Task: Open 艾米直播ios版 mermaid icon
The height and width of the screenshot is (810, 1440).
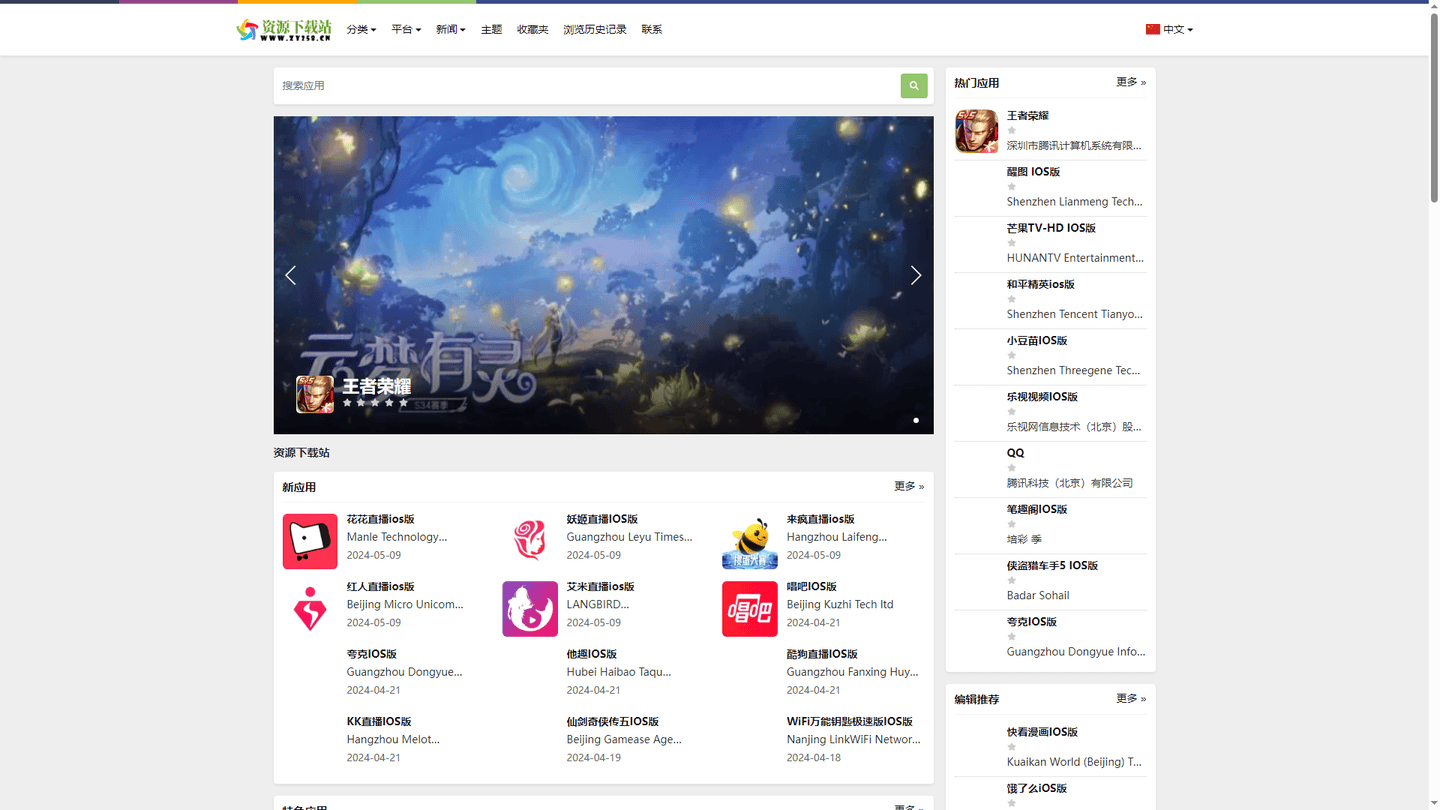Action: click(530, 609)
